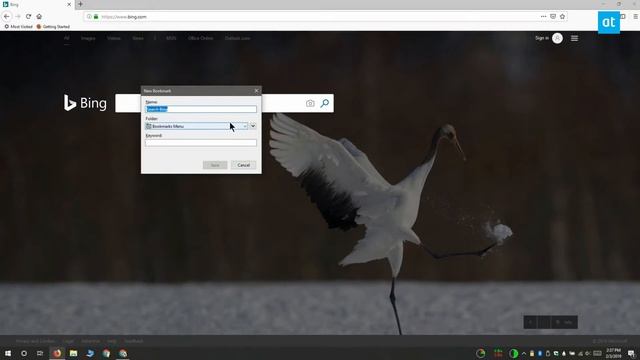The height and width of the screenshot is (360, 640).
Task: Open the Advertise footer link
Action: tap(91, 341)
